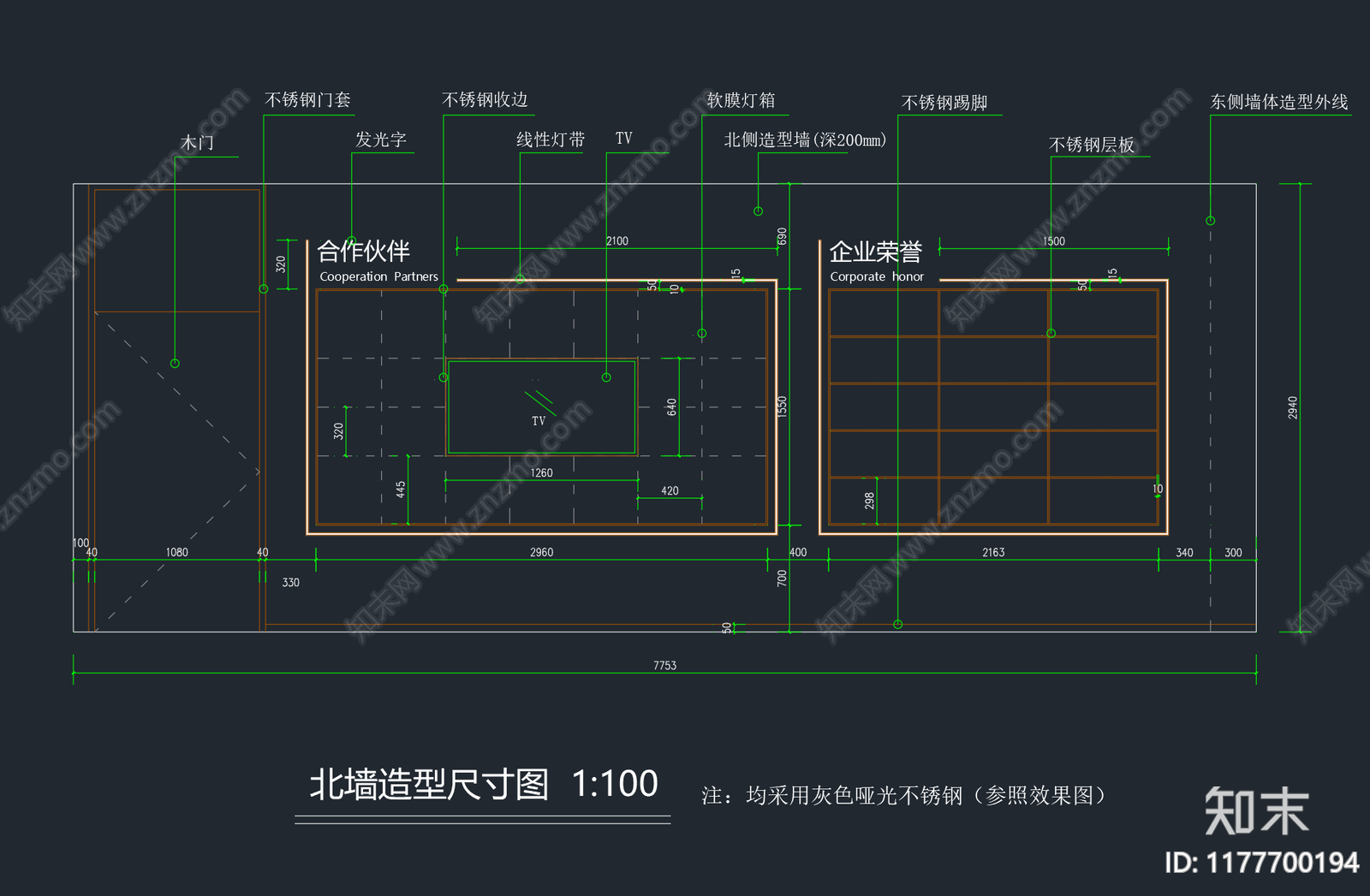Select the 北侧造型墙(深200mm) label
1370x896 pixels.
point(805,139)
